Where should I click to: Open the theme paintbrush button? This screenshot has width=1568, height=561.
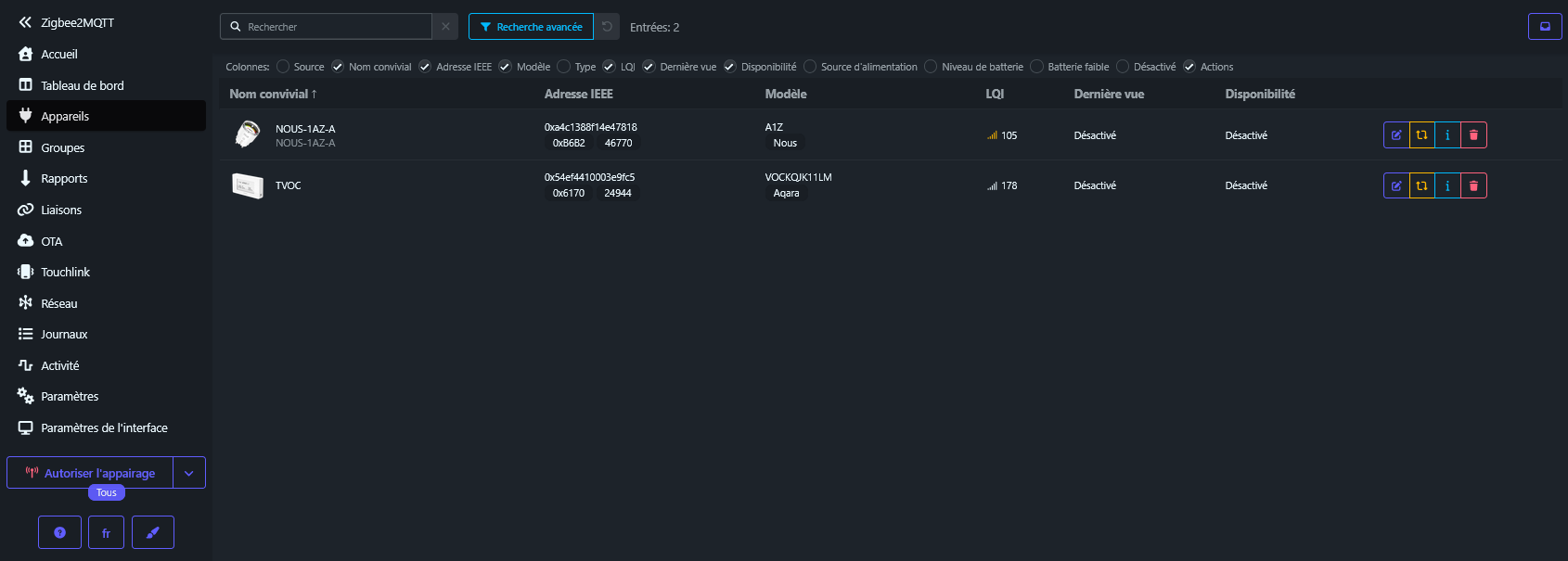pos(153,532)
